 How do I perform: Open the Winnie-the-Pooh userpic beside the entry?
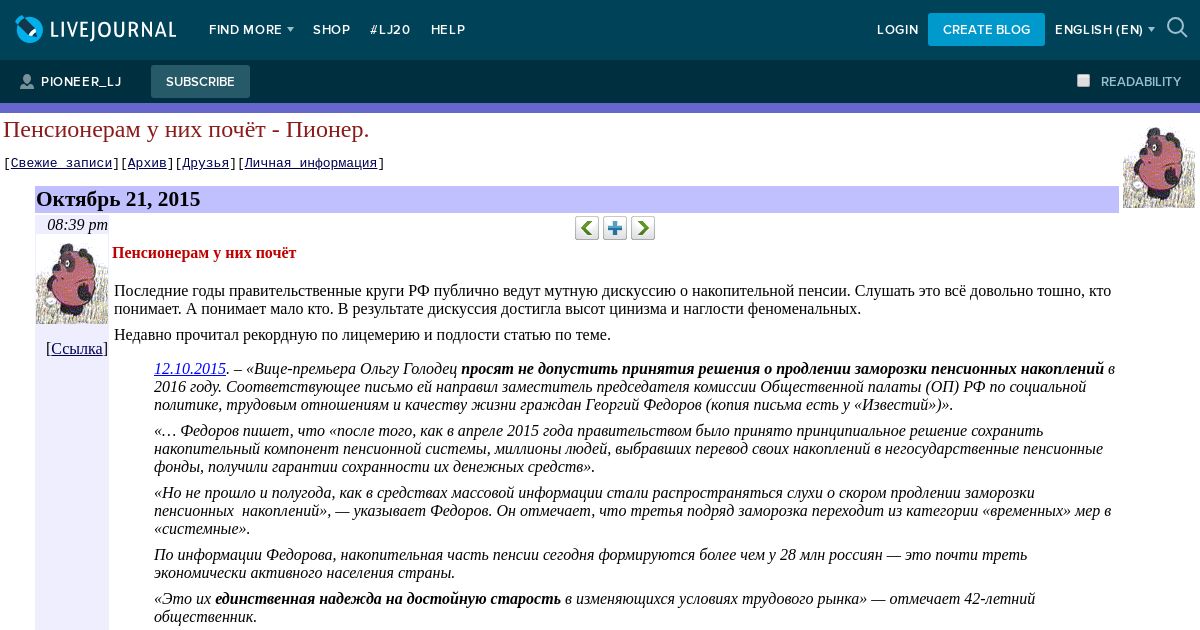coord(72,280)
